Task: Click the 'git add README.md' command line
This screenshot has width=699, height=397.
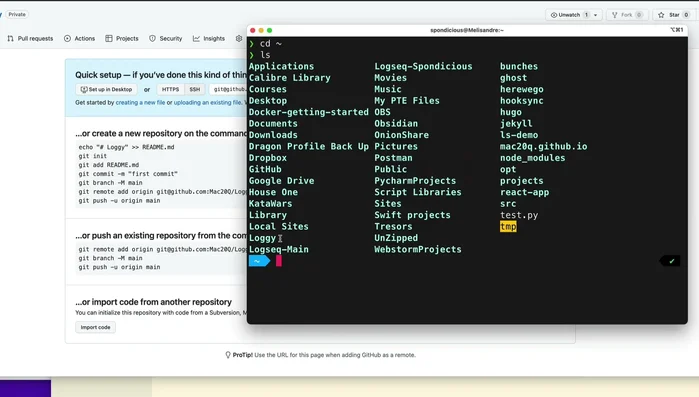Action: pyautogui.click(x=109, y=165)
